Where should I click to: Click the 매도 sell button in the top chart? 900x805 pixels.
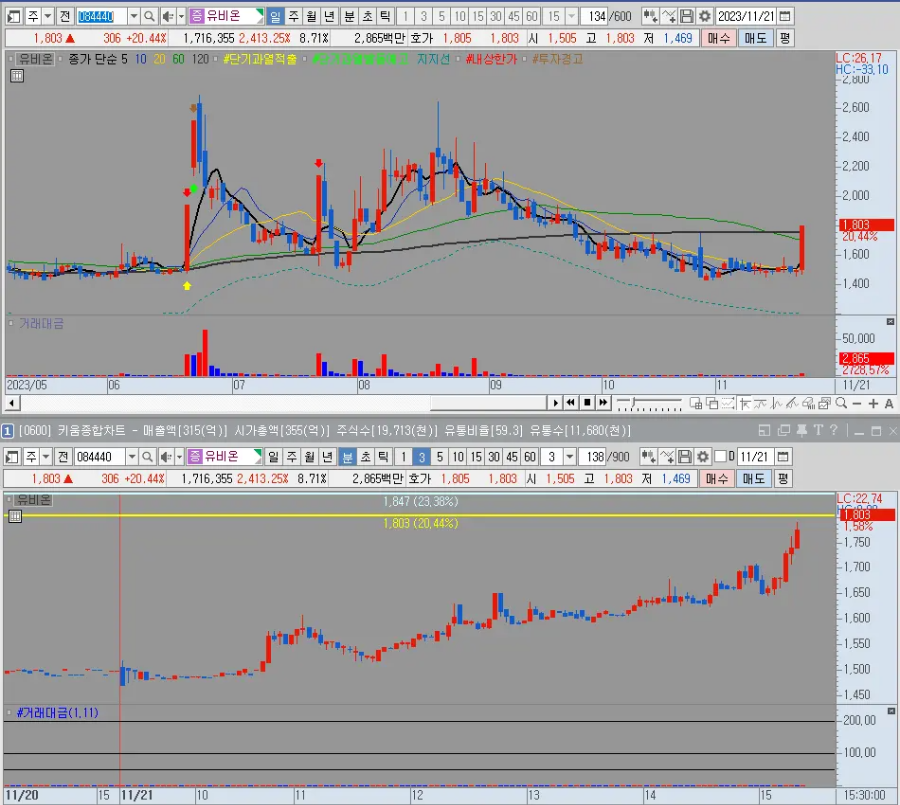click(755, 38)
